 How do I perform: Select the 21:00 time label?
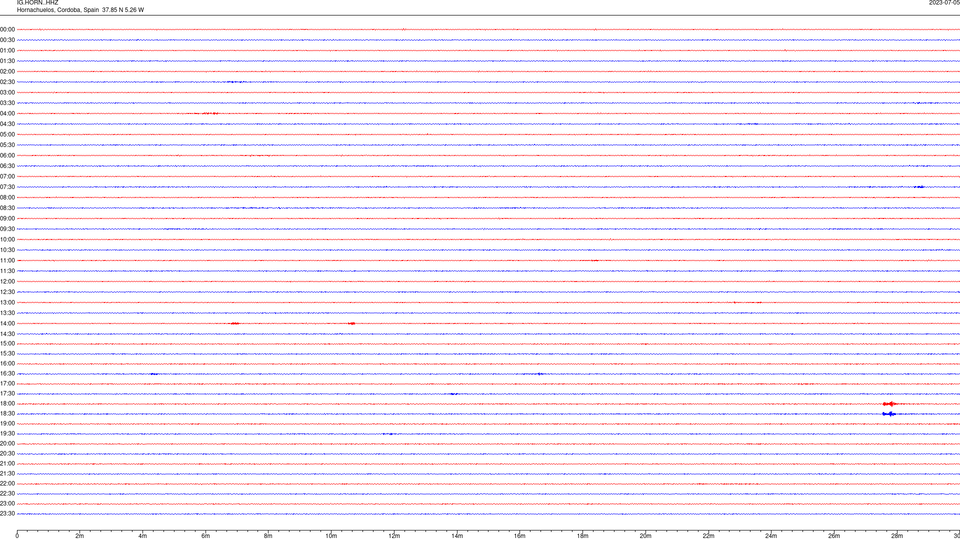coord(7,463)
